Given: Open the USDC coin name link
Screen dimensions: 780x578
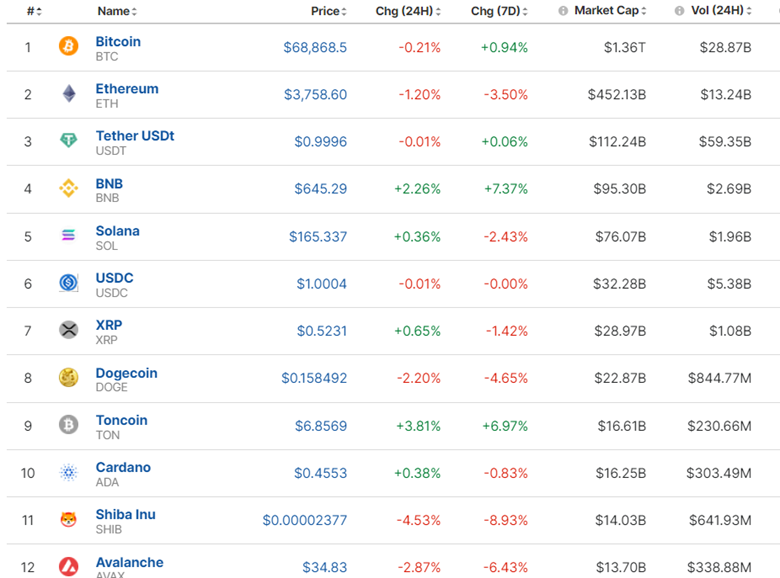Looking at the screenshot, I should click(114, 278).
